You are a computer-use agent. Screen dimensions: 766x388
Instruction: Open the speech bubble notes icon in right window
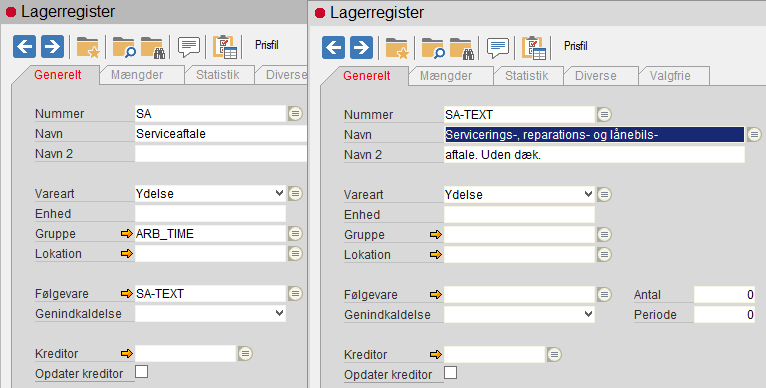tap(498, 48)
